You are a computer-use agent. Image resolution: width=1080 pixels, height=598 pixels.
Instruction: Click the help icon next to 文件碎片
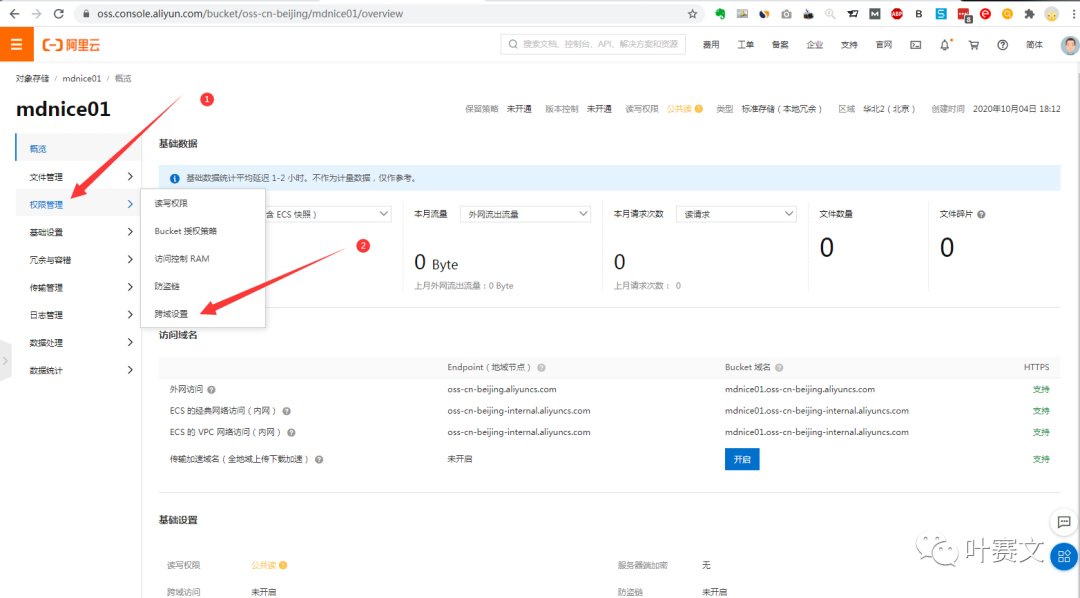(x=981, y=214)
